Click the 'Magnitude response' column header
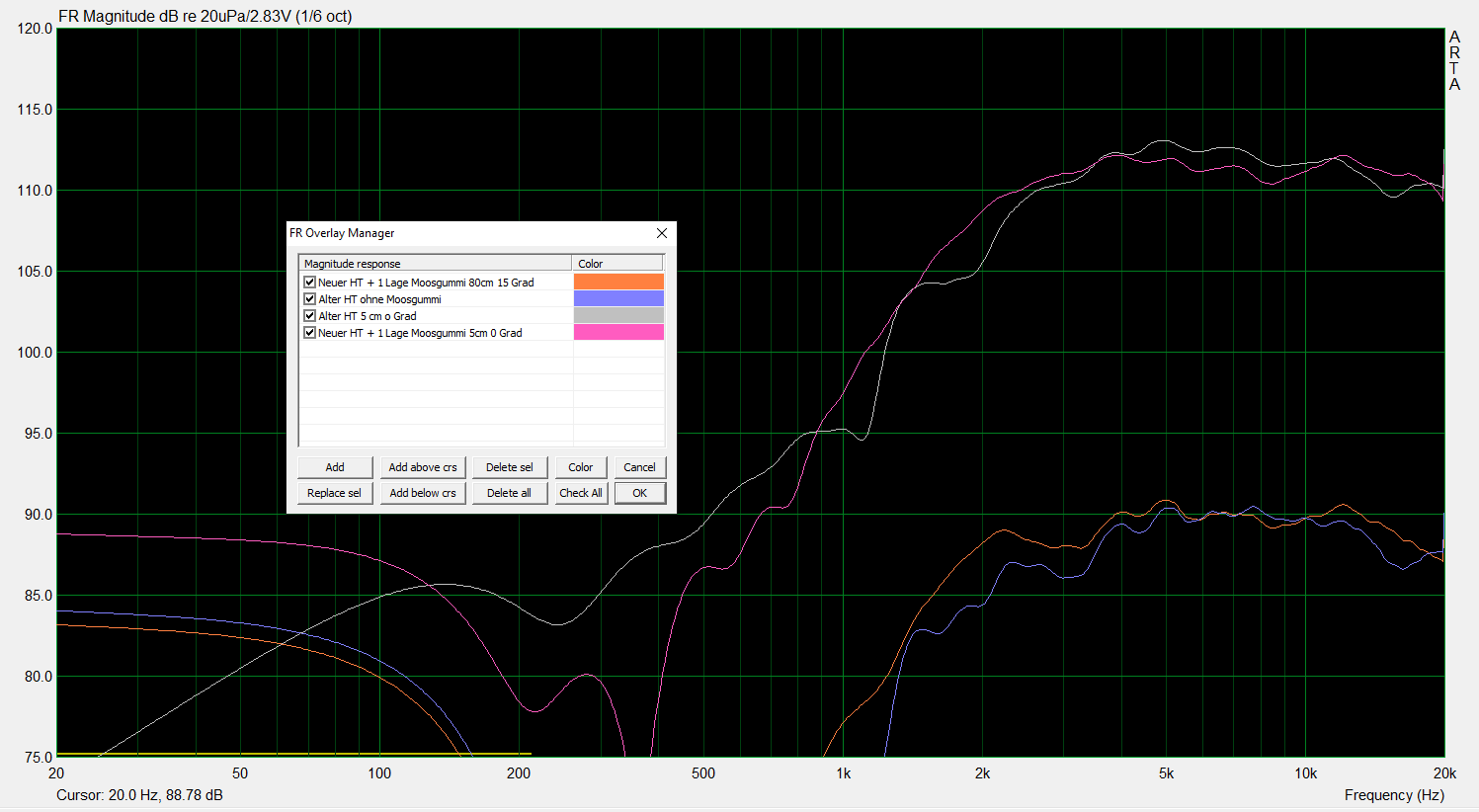 [x=435, y=264]
